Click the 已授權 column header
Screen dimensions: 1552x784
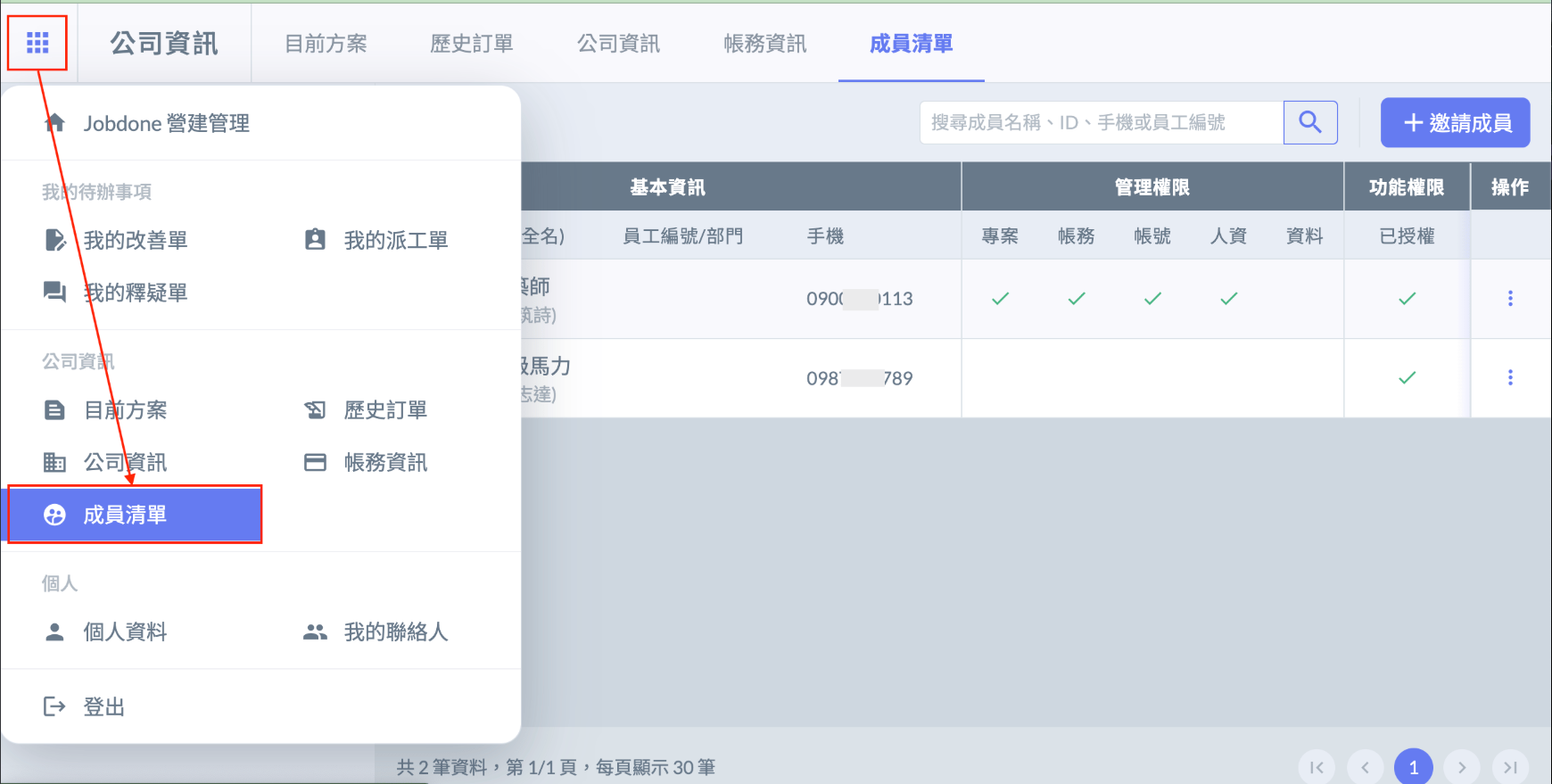pyautogui.click(x=1408, y=236)
